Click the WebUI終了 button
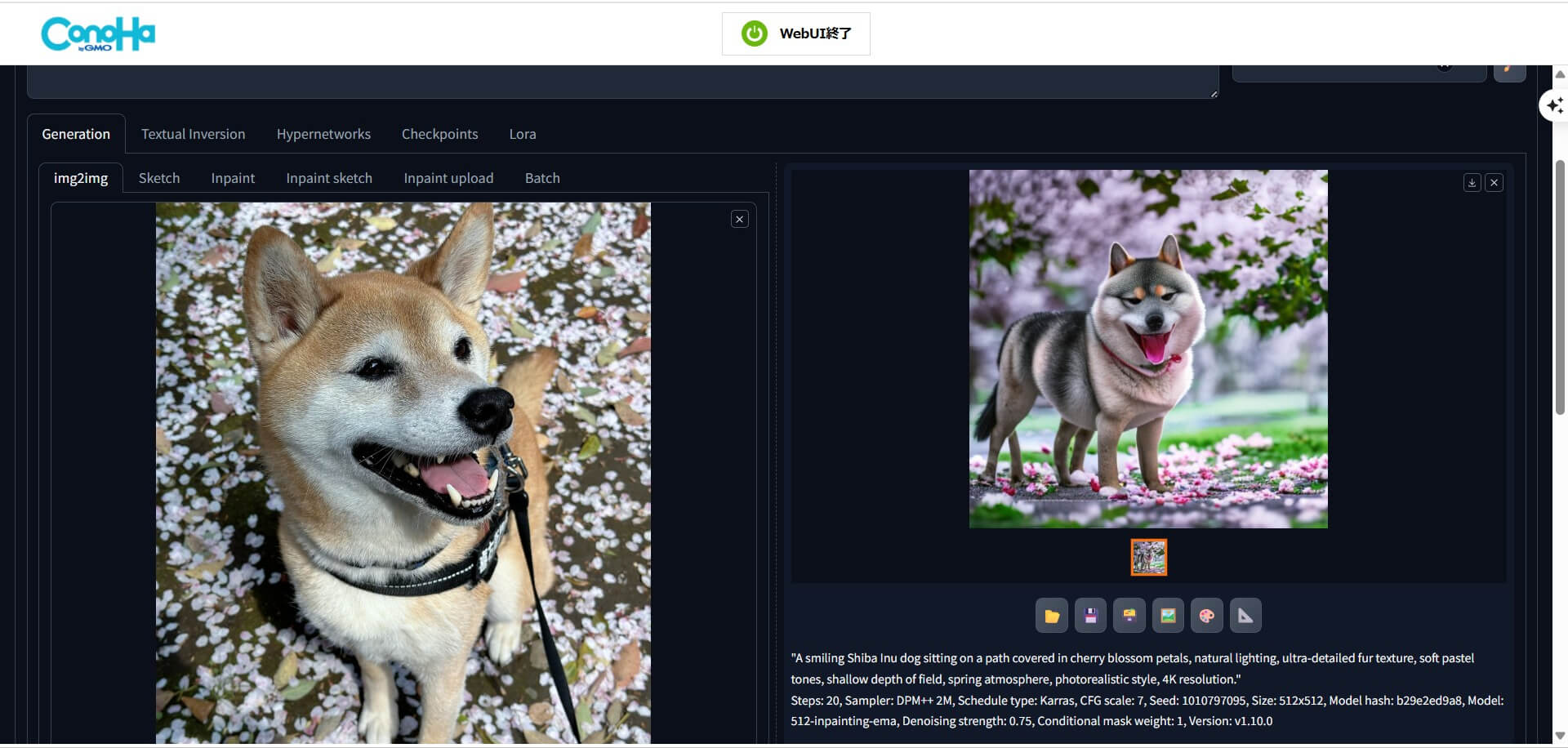This screenshot has width=1568, height=748. 796,33
